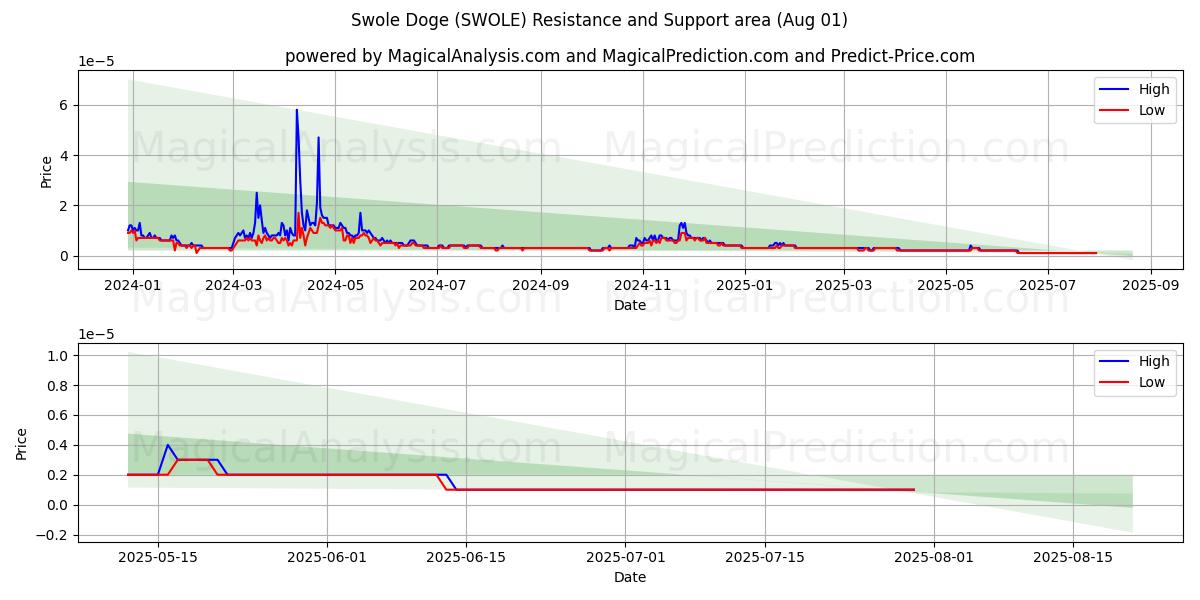Select the '2025-07' month tick label

[1048, 285]
